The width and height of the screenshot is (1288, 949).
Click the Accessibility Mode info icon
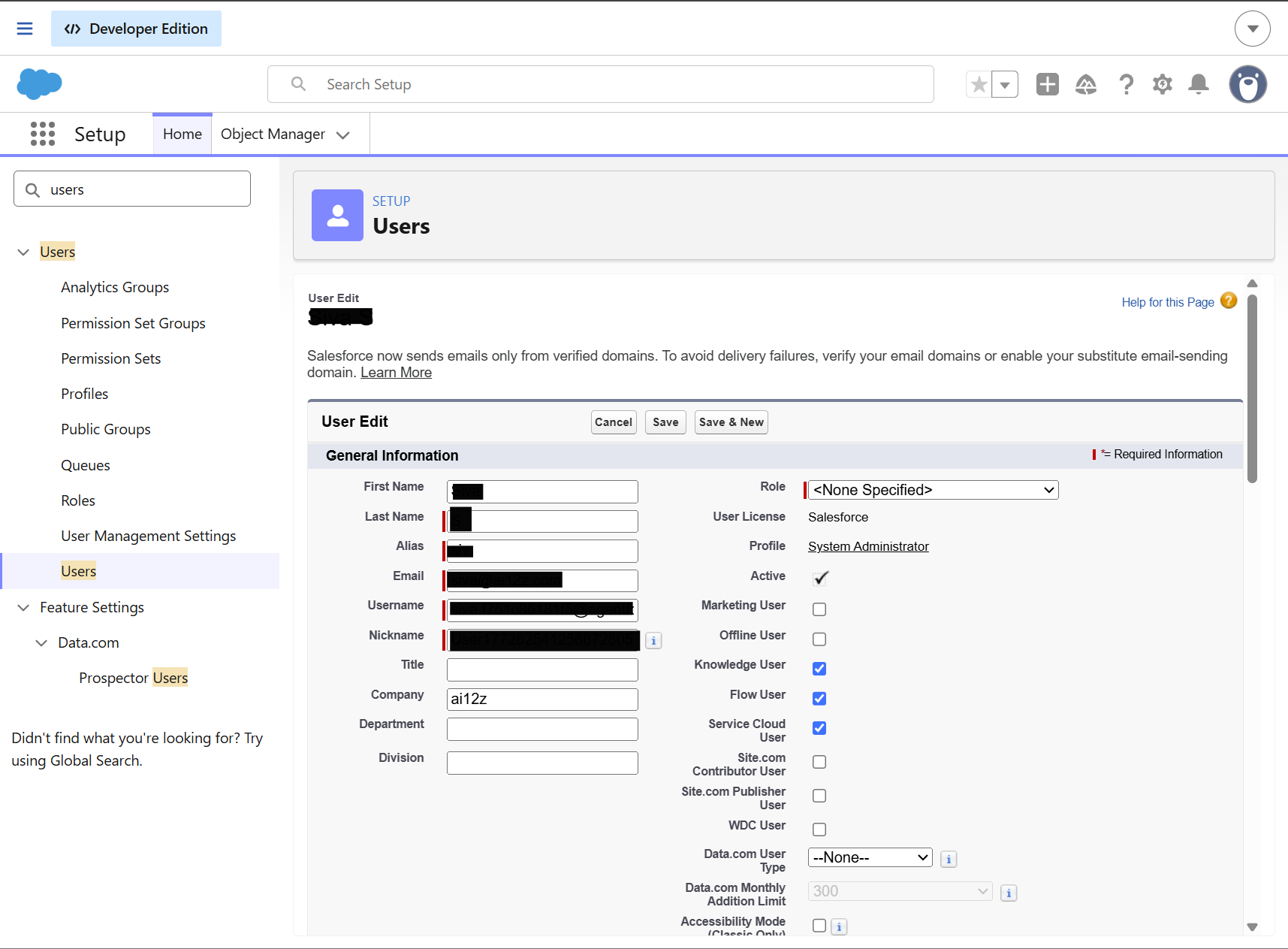click(839, 927)
